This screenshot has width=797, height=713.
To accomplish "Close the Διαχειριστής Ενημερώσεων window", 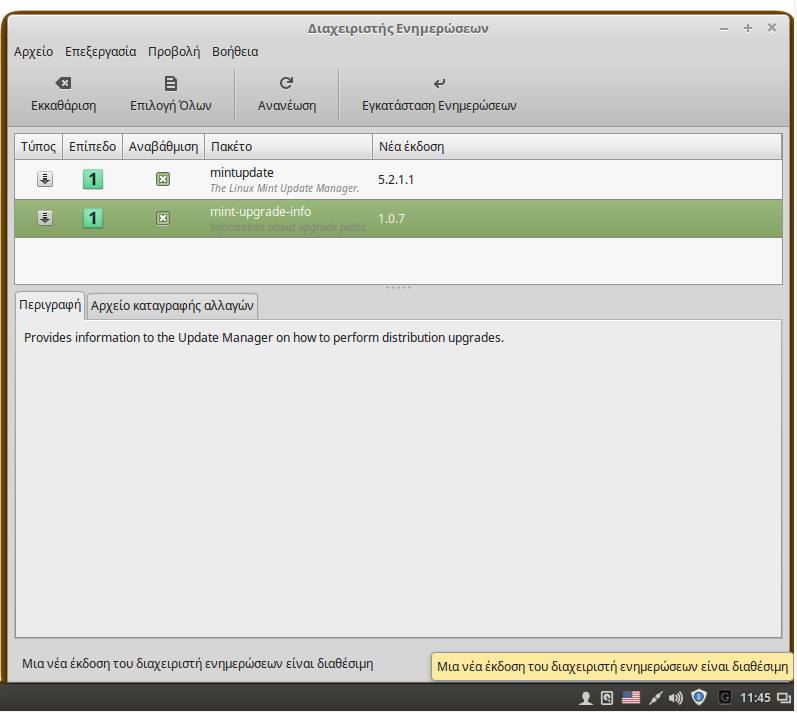I will click(x=772, y=27).
